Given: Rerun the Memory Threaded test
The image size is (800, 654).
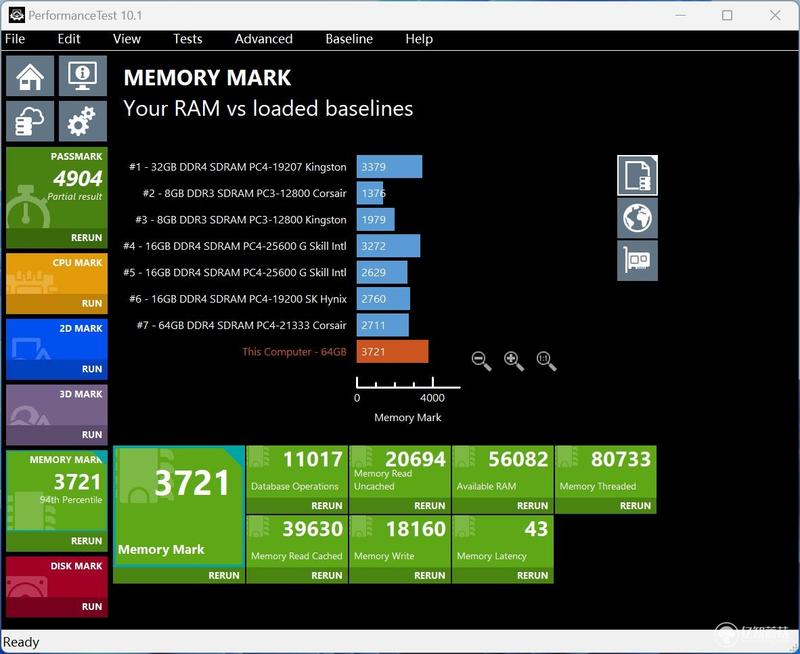Looking at the screenshot, I should (606, 506).
